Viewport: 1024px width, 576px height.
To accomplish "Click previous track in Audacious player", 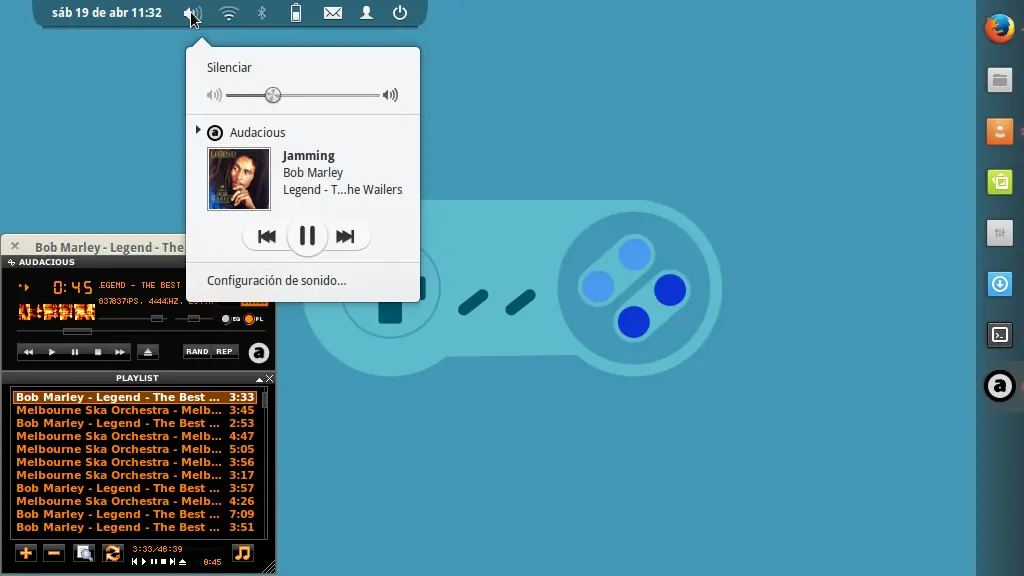I will (x=28, y=352).
